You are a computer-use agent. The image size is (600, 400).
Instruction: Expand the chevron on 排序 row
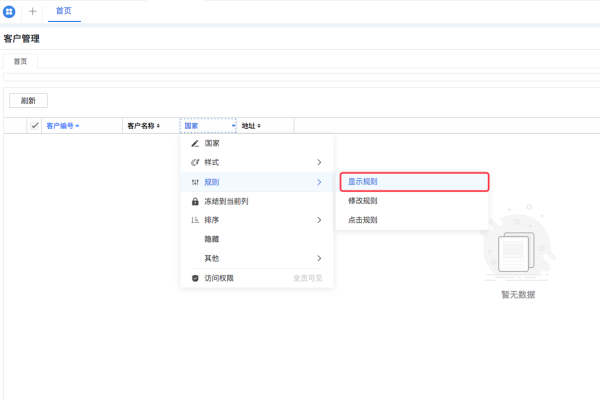click(x=319, y=220)
